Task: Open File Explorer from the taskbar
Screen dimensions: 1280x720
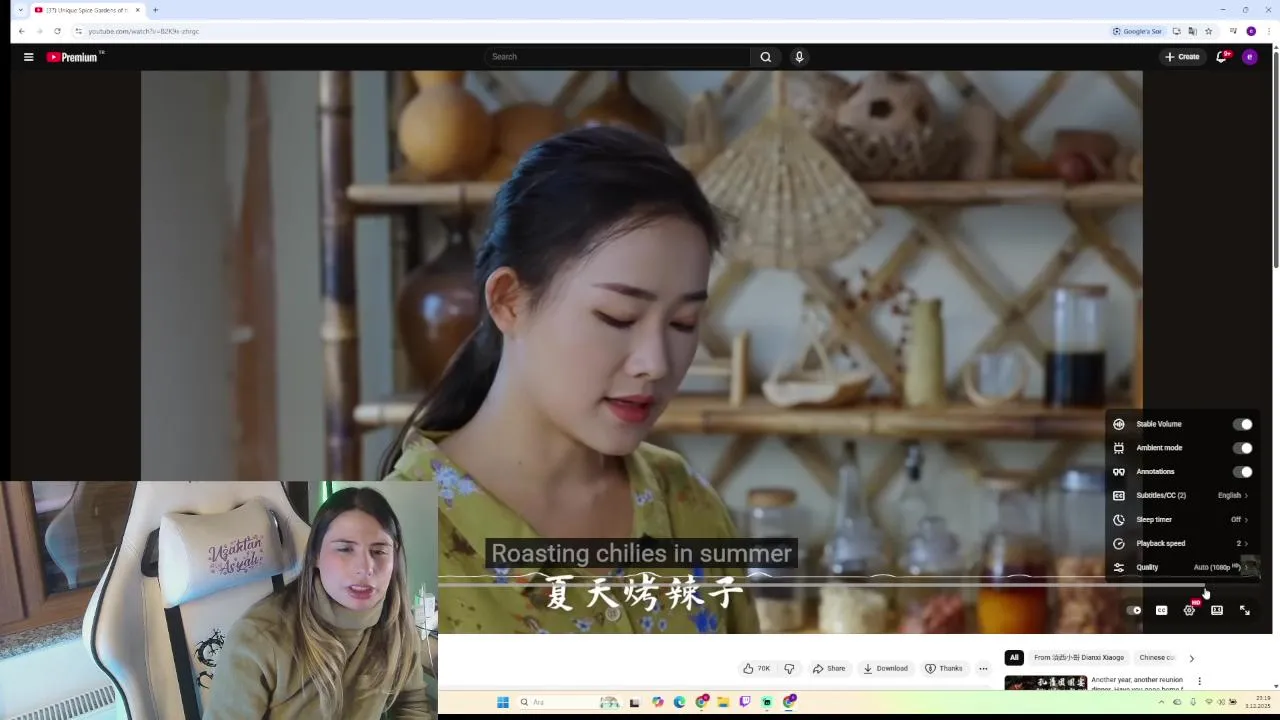Action: point(723,702)
